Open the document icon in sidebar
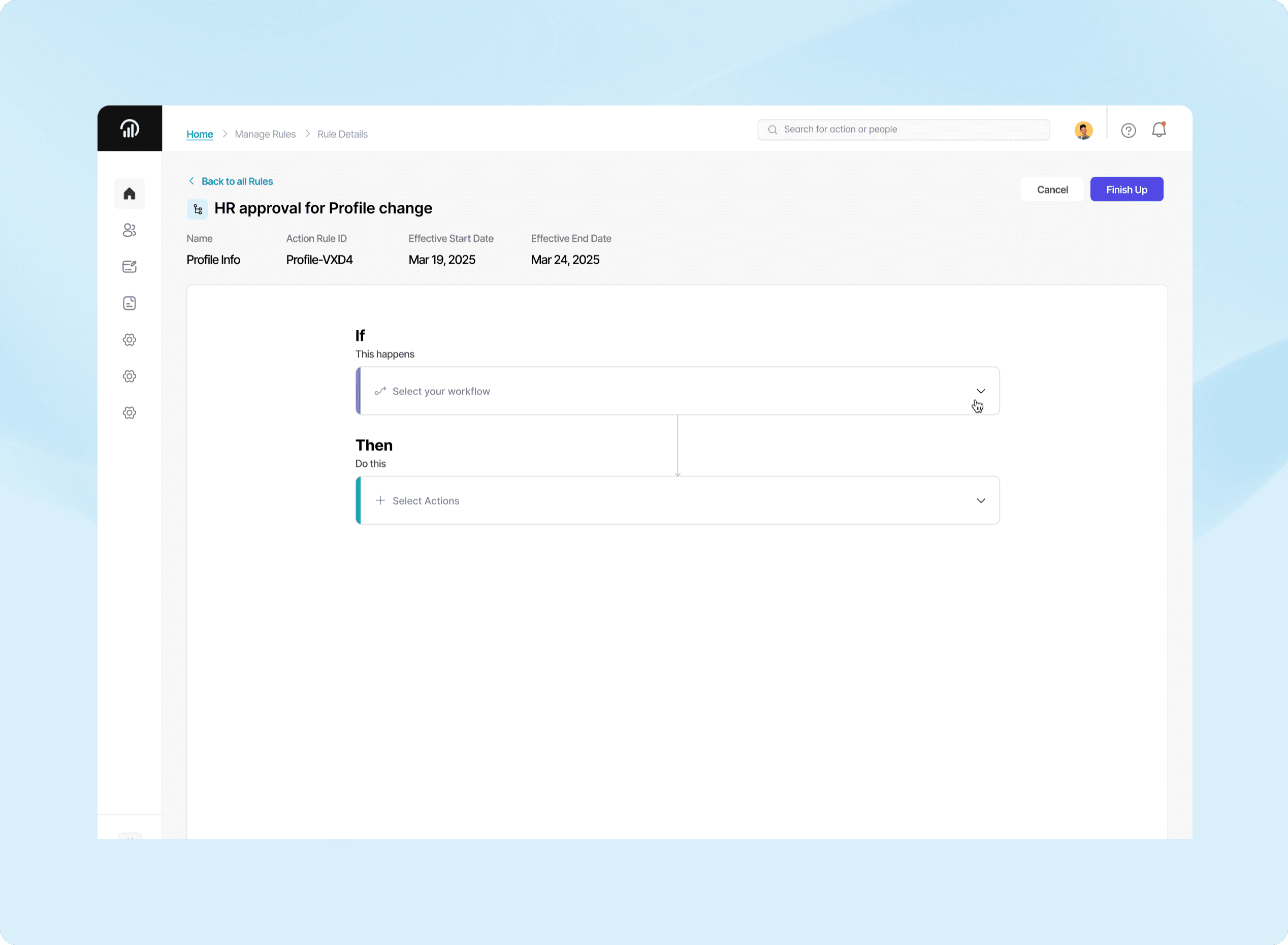The width and height of the screenshot is (1288, 945). click(x=129, y=303)
